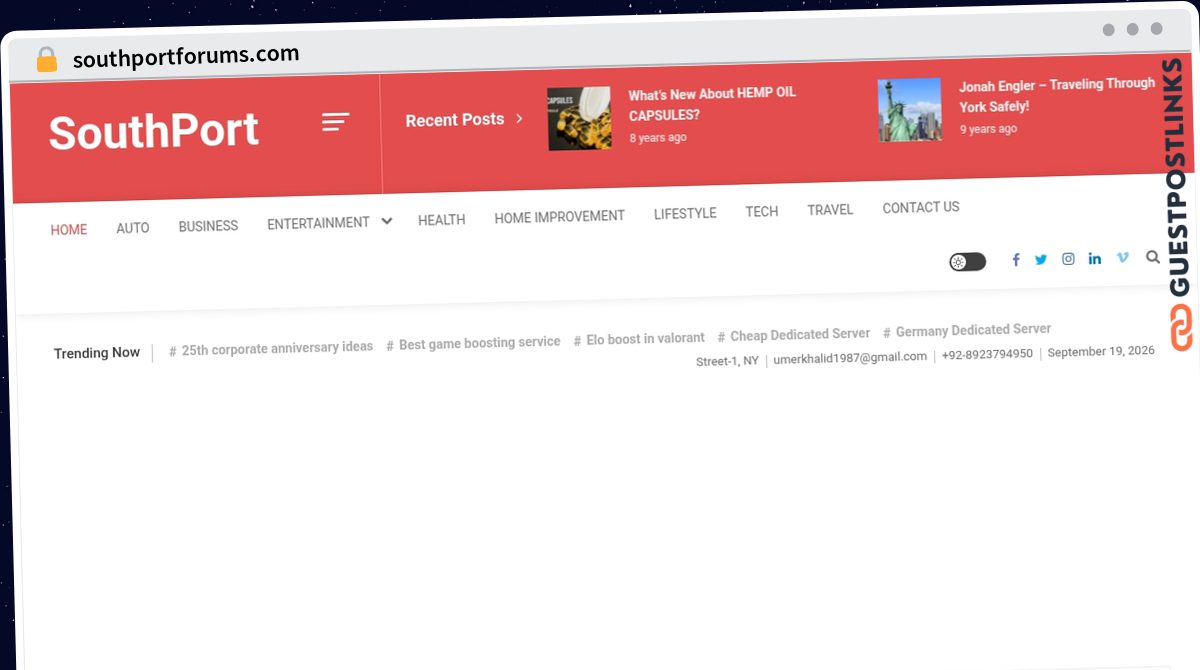Visit the Instagram social icon
Screen dimensions: 1200x670
click(x=1068, y=259)
